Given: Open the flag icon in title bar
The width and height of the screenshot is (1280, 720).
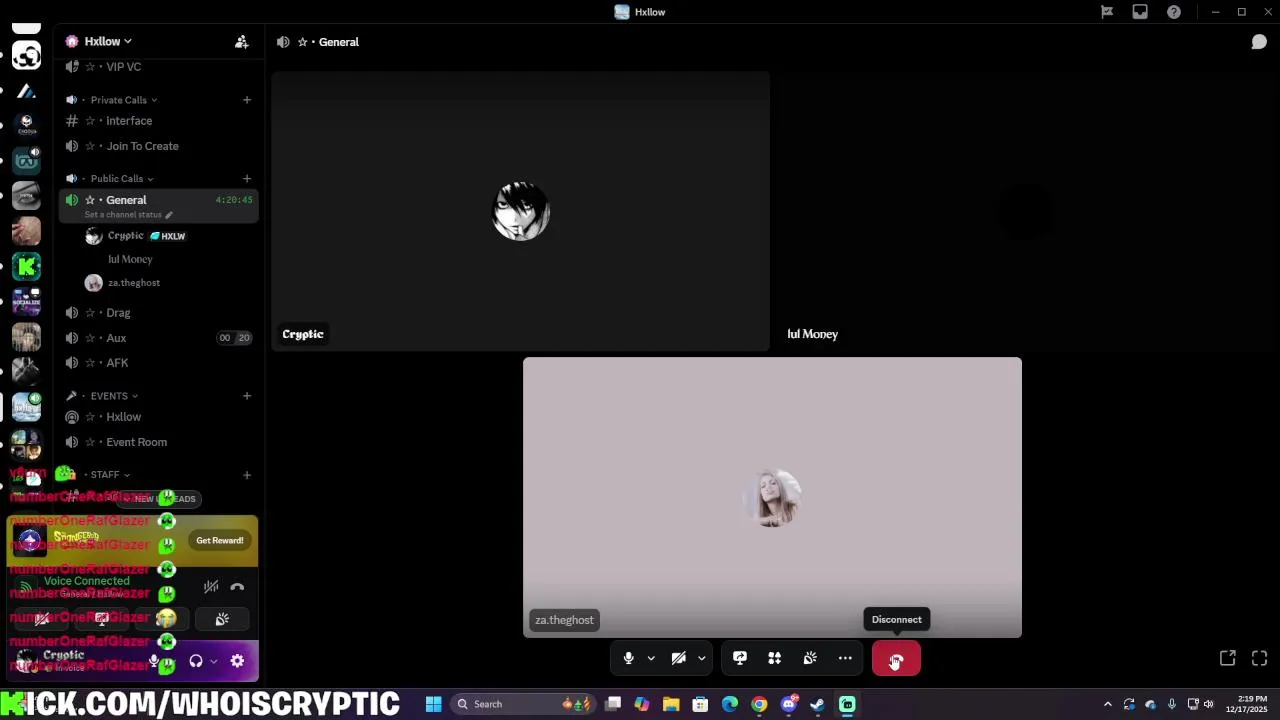Looking at the screenshot, I should coord(1107,12).
